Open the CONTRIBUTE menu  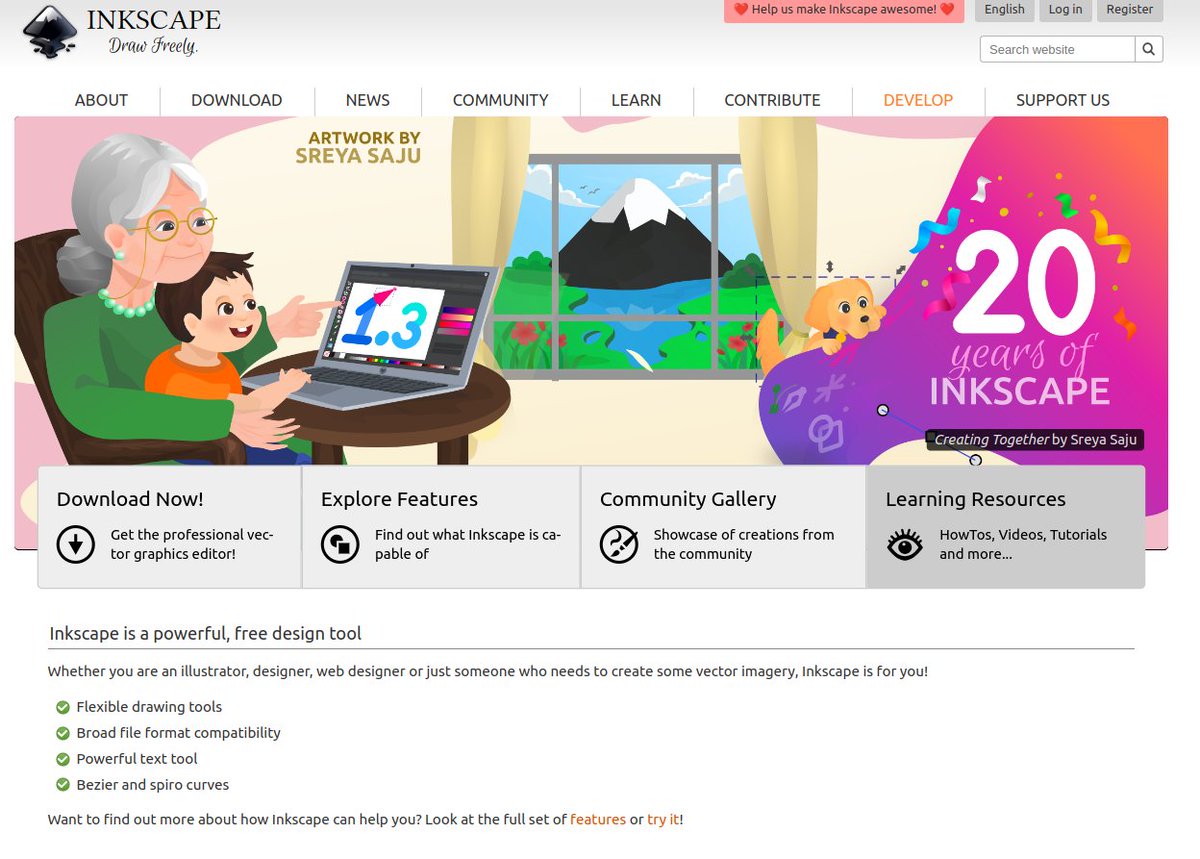772,100
